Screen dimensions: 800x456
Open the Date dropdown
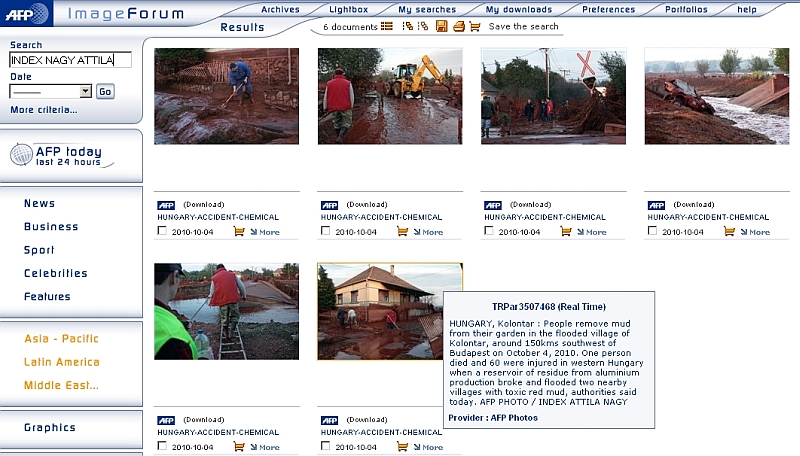coord(51,91)
